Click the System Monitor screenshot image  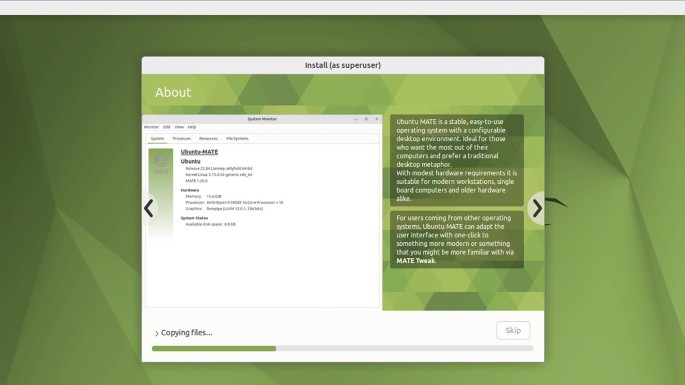tap(262, 212)
